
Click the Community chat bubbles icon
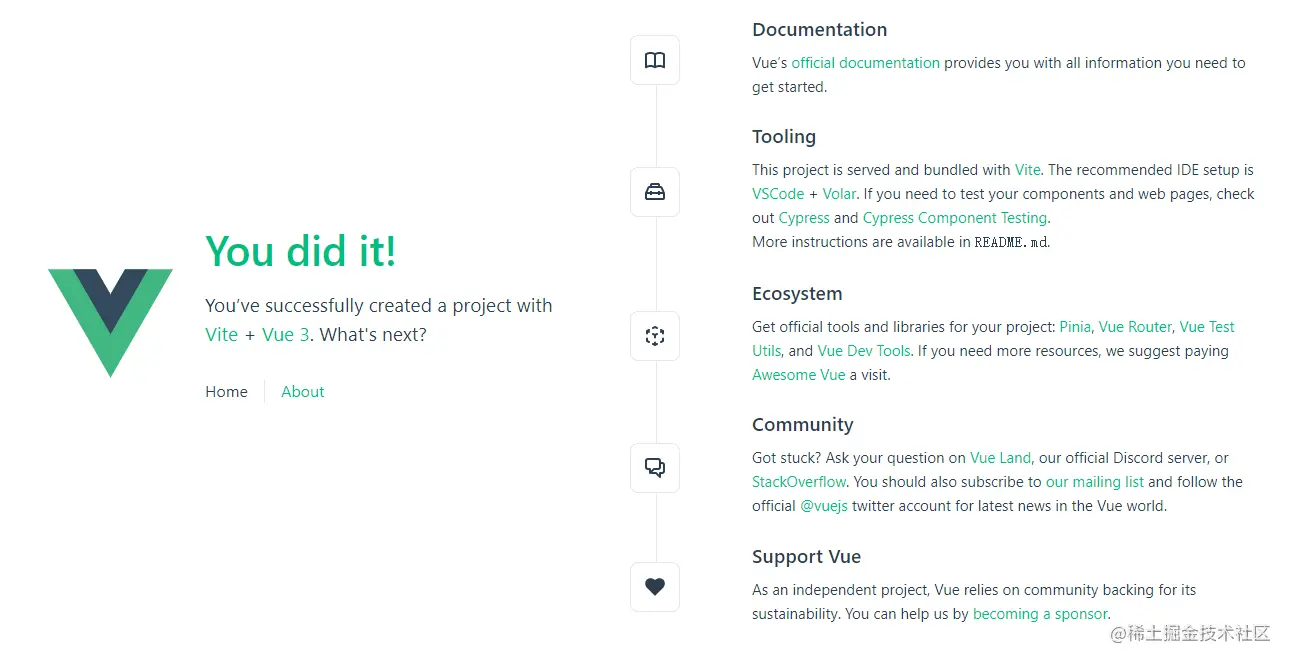(x=655, y=467)
